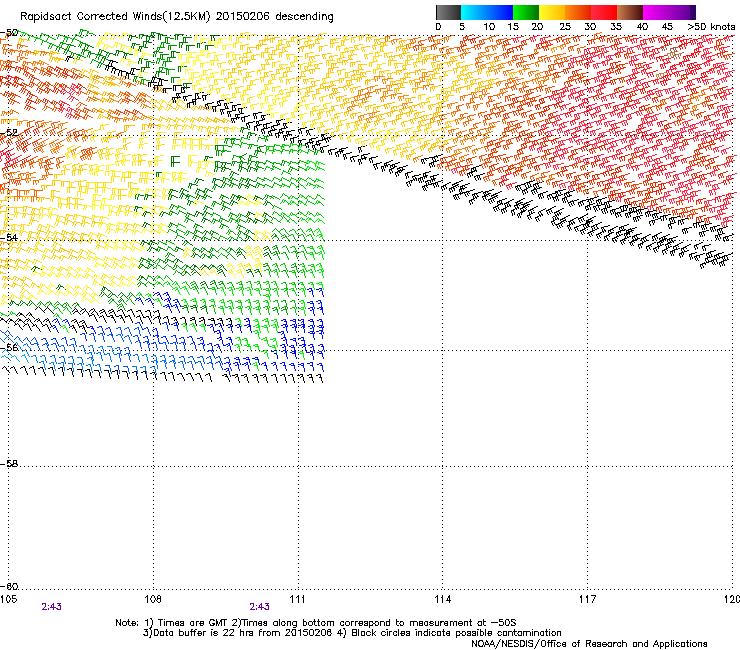Screen dimensions: 740x650
Task: Click the purple 2:43 time near longitude 105
Action: point(51,607)
